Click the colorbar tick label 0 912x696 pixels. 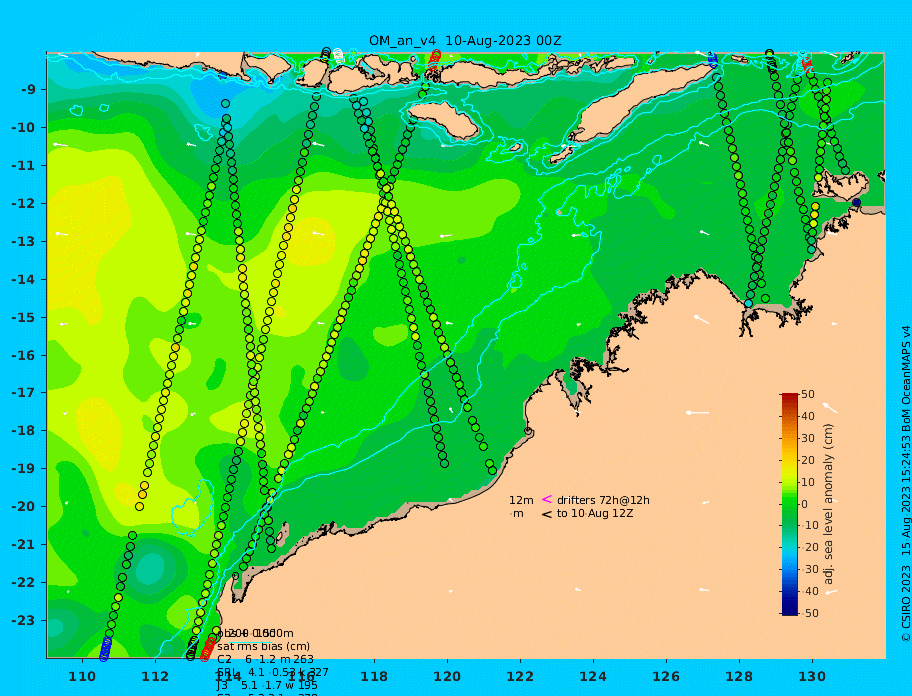pos(804,504)
